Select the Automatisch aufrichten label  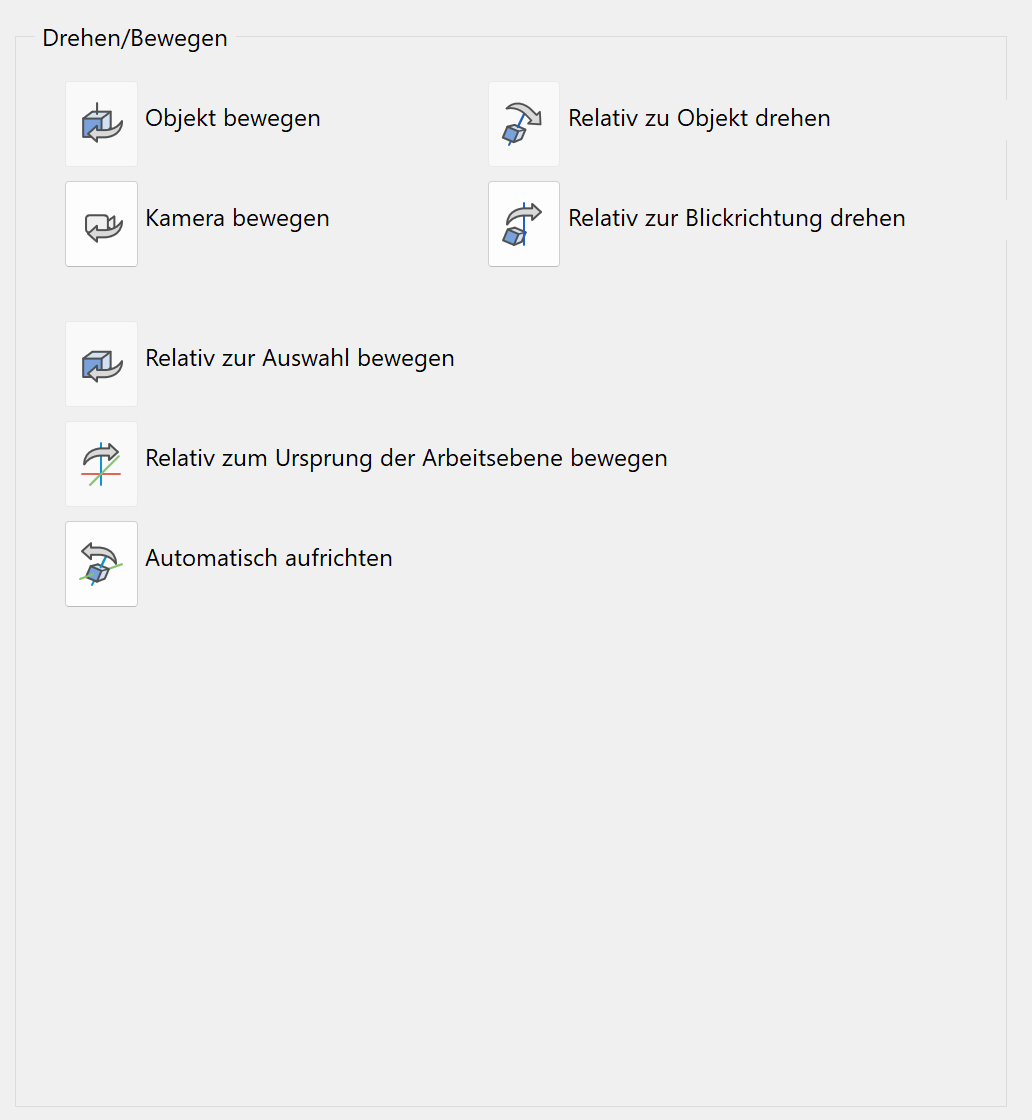pos(268,558)
